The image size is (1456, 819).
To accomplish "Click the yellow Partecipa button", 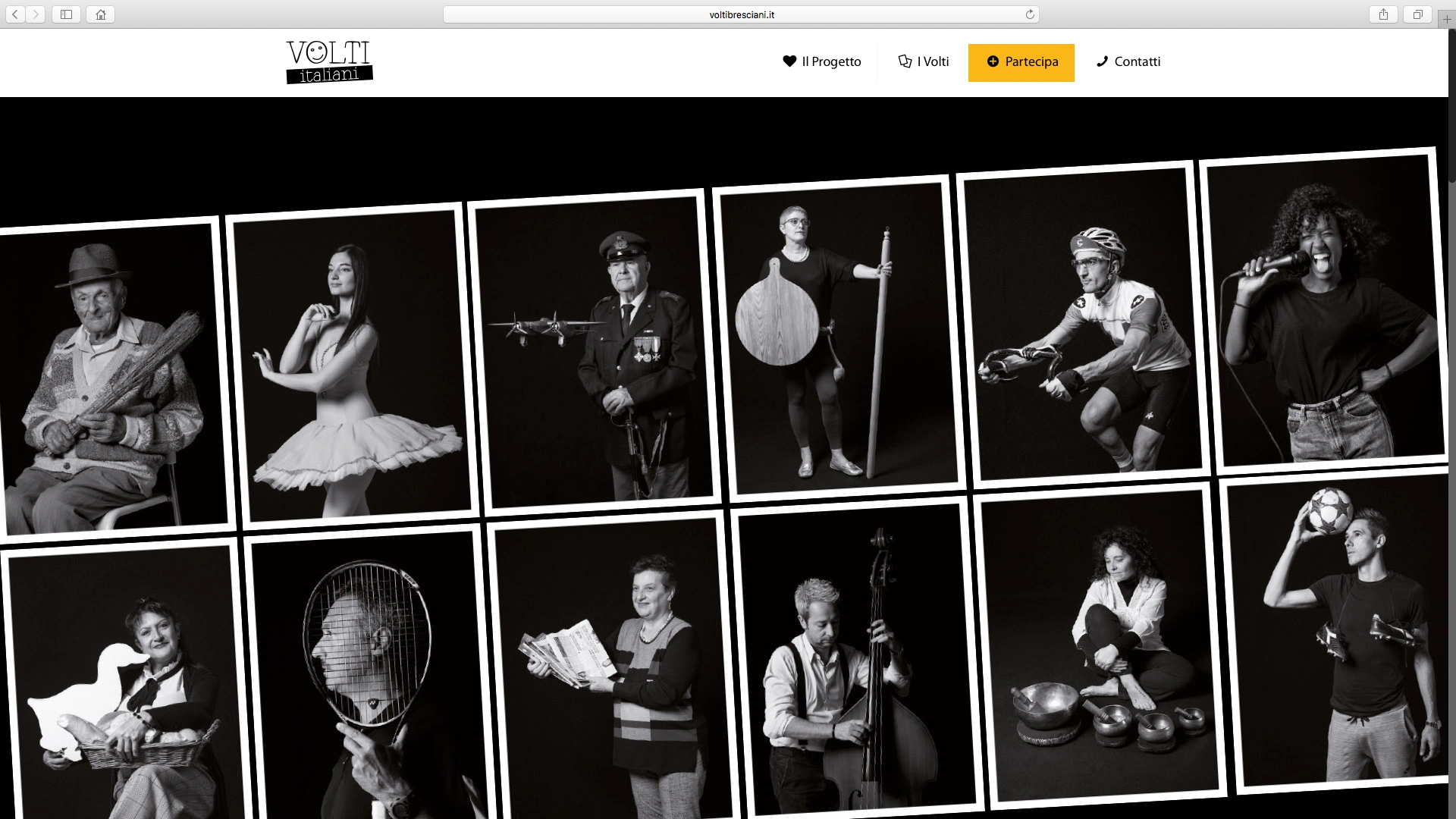I will (x=1021, y=62).
